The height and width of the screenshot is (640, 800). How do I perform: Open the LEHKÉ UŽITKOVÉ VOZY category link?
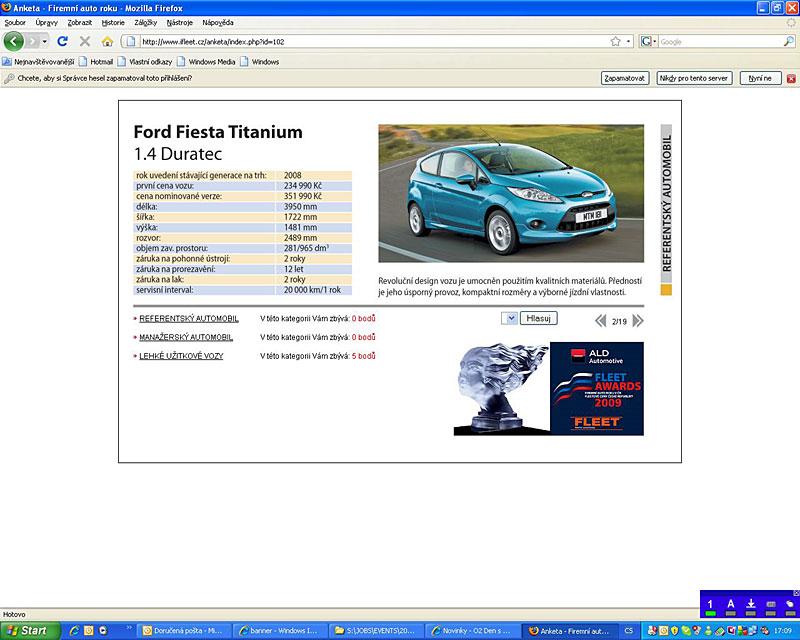coord(181,356)
